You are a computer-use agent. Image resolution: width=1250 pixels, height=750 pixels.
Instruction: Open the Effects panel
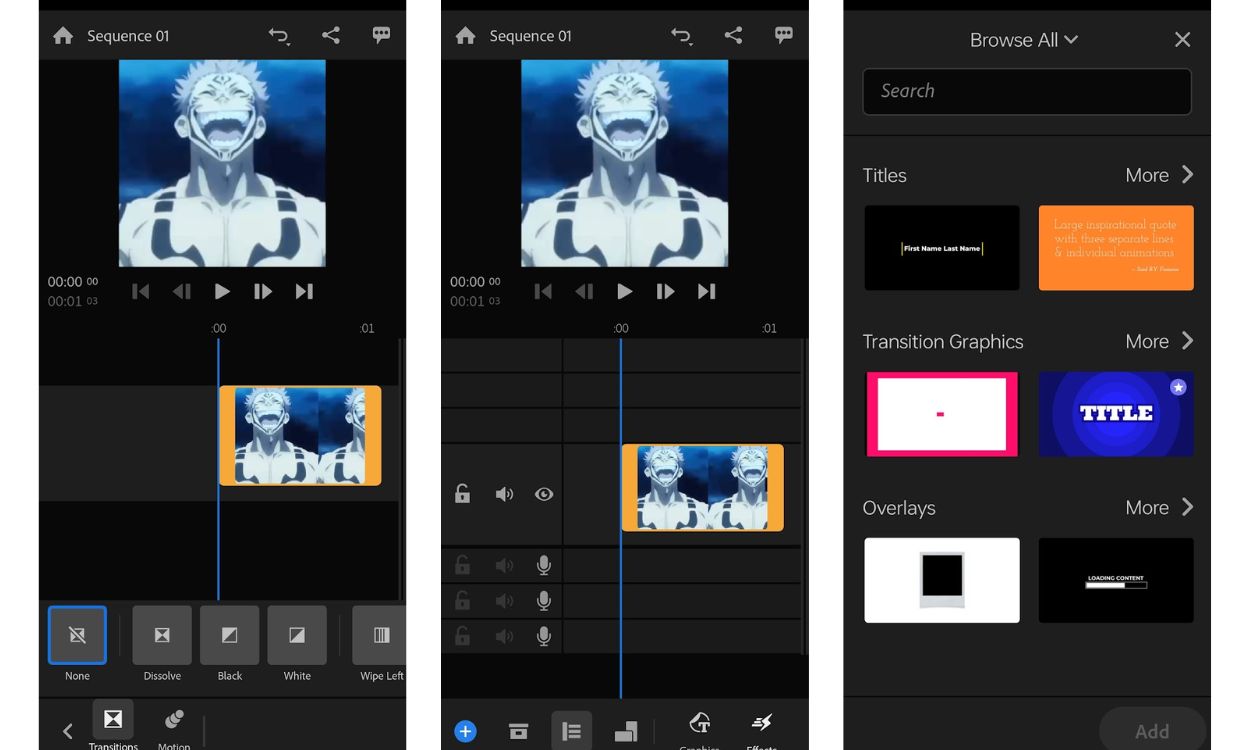pyautogui.click(x=761, y=728)
